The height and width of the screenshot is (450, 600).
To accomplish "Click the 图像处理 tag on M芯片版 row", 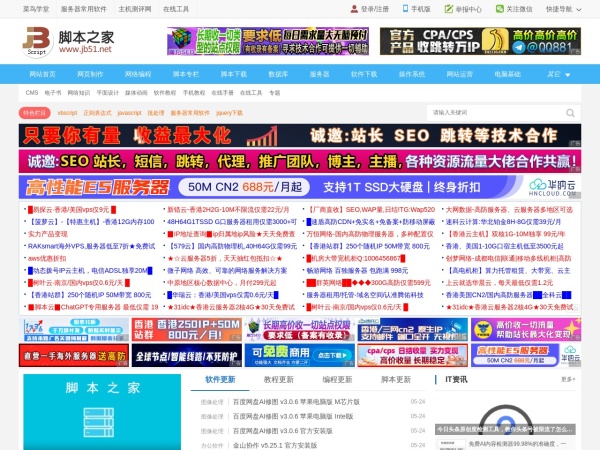I will click(x=212, y=402).
